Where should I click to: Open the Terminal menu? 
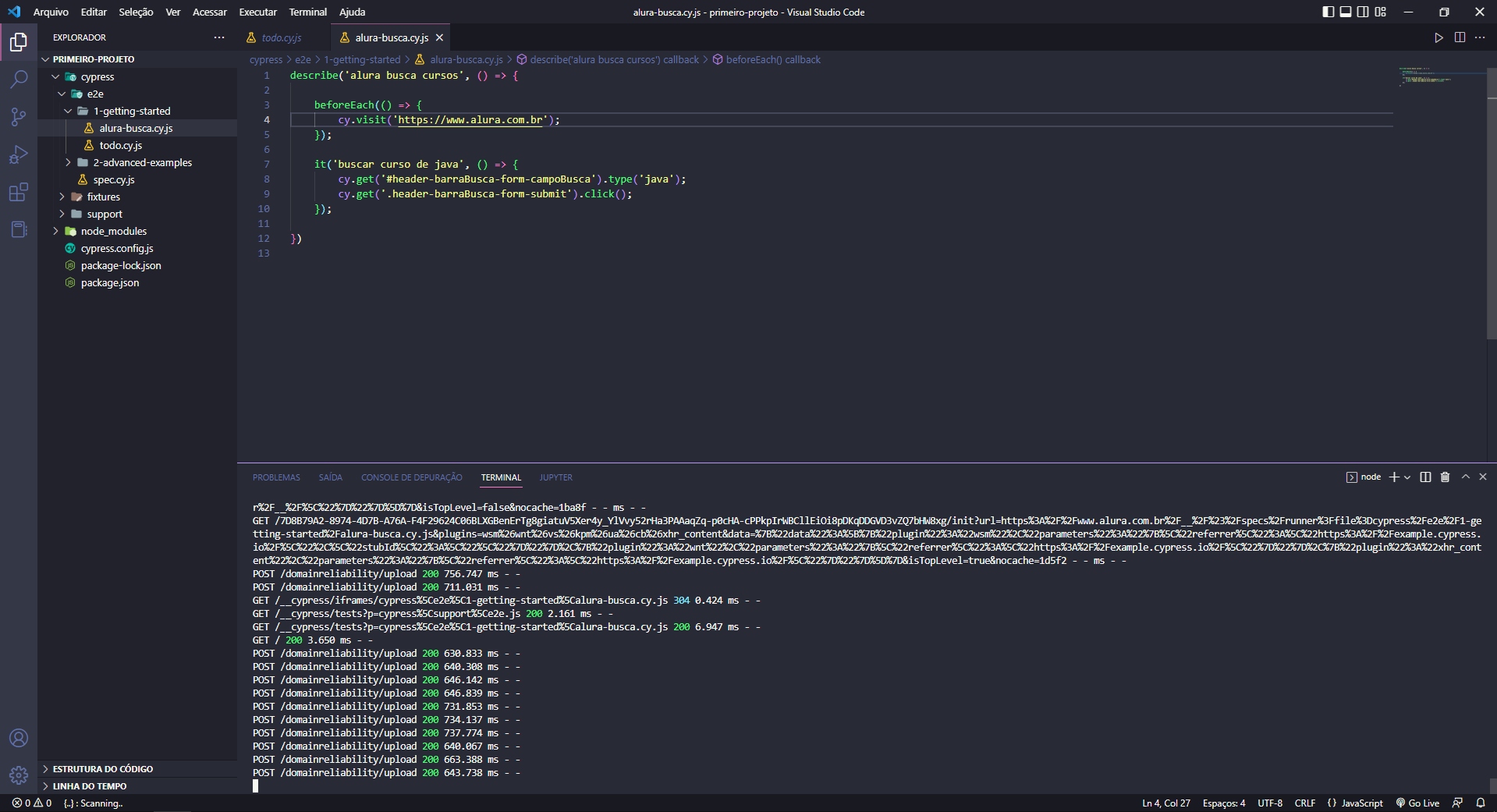click(x=308, y=12)
